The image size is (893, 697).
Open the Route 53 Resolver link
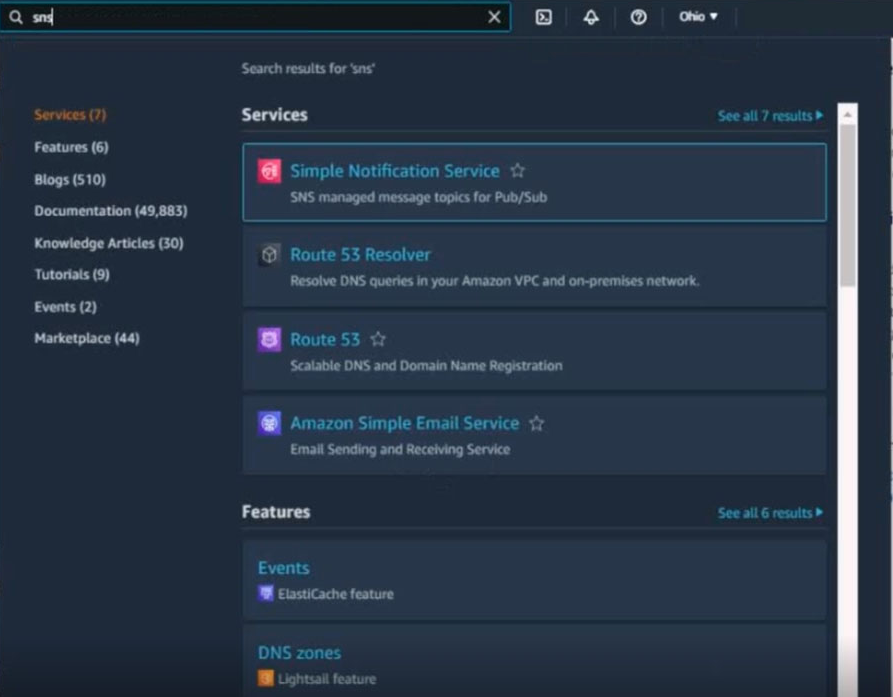361,255
